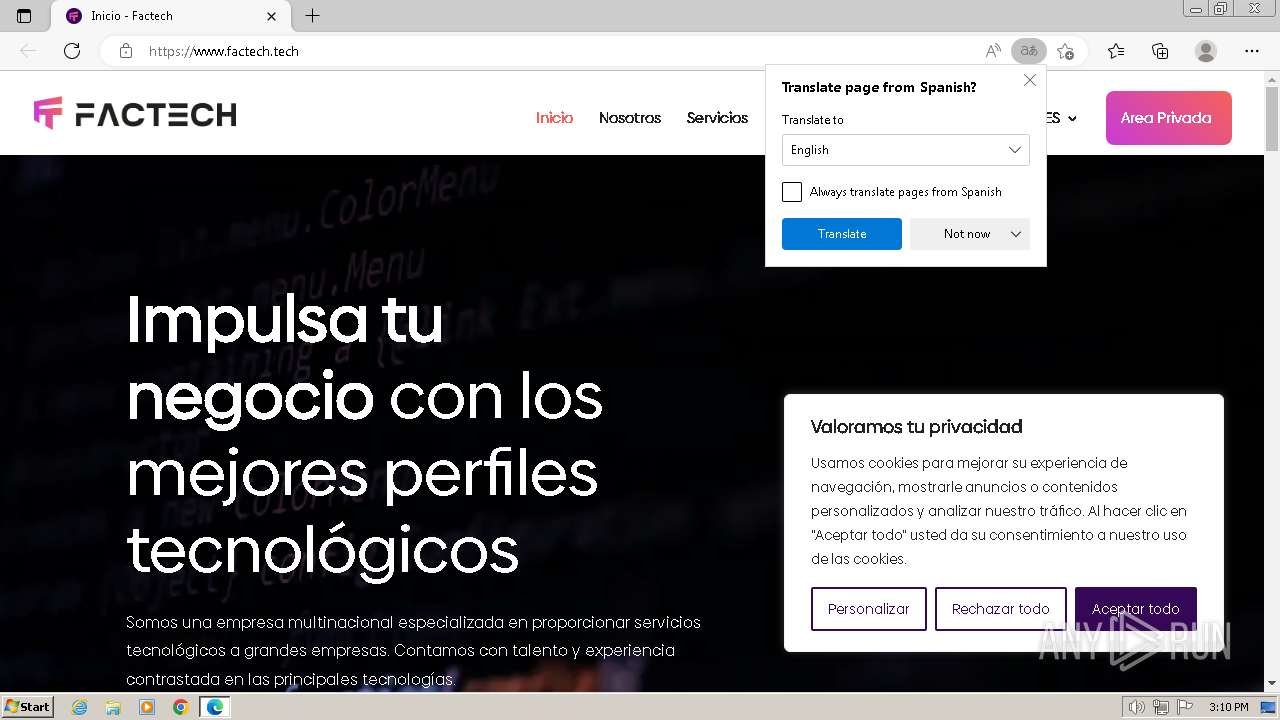
Task: Click the Area Privada button
Action: [1168, 118]
